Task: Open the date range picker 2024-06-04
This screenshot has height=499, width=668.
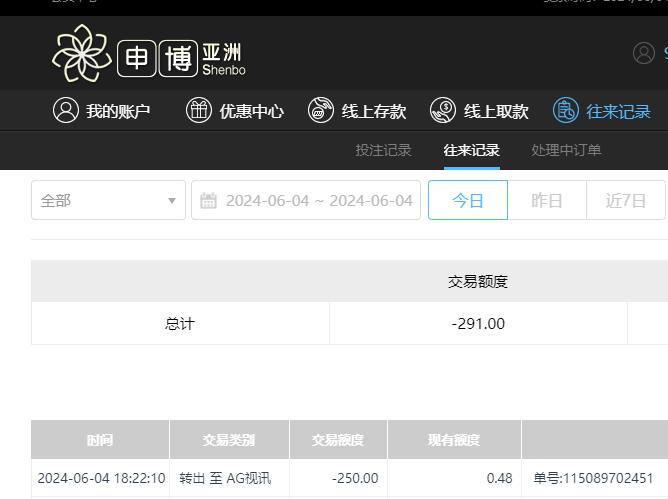Action: click(306, 200)
